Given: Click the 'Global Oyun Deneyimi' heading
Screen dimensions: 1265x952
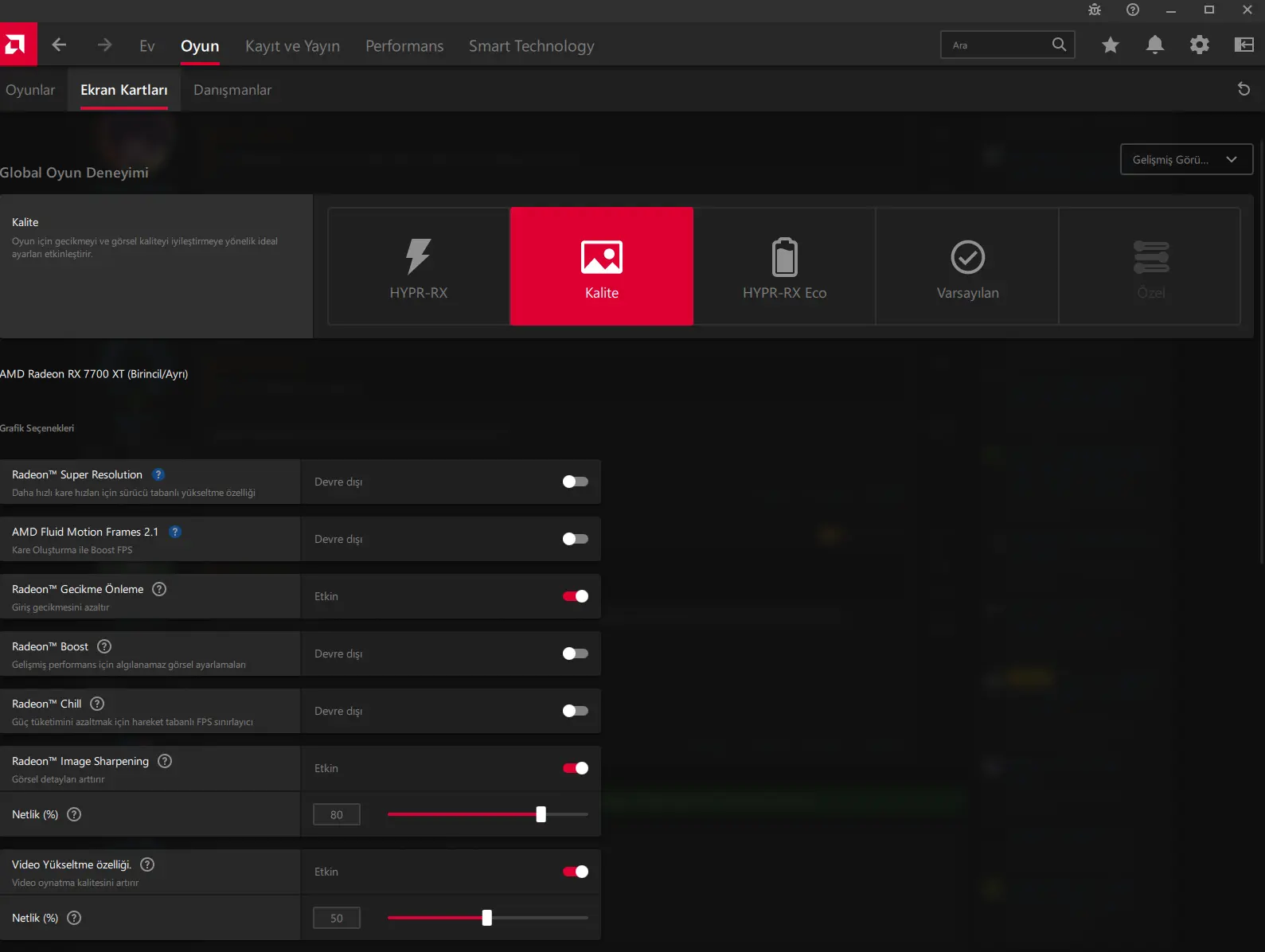Looking at the screenshot, I should (74, 173).
